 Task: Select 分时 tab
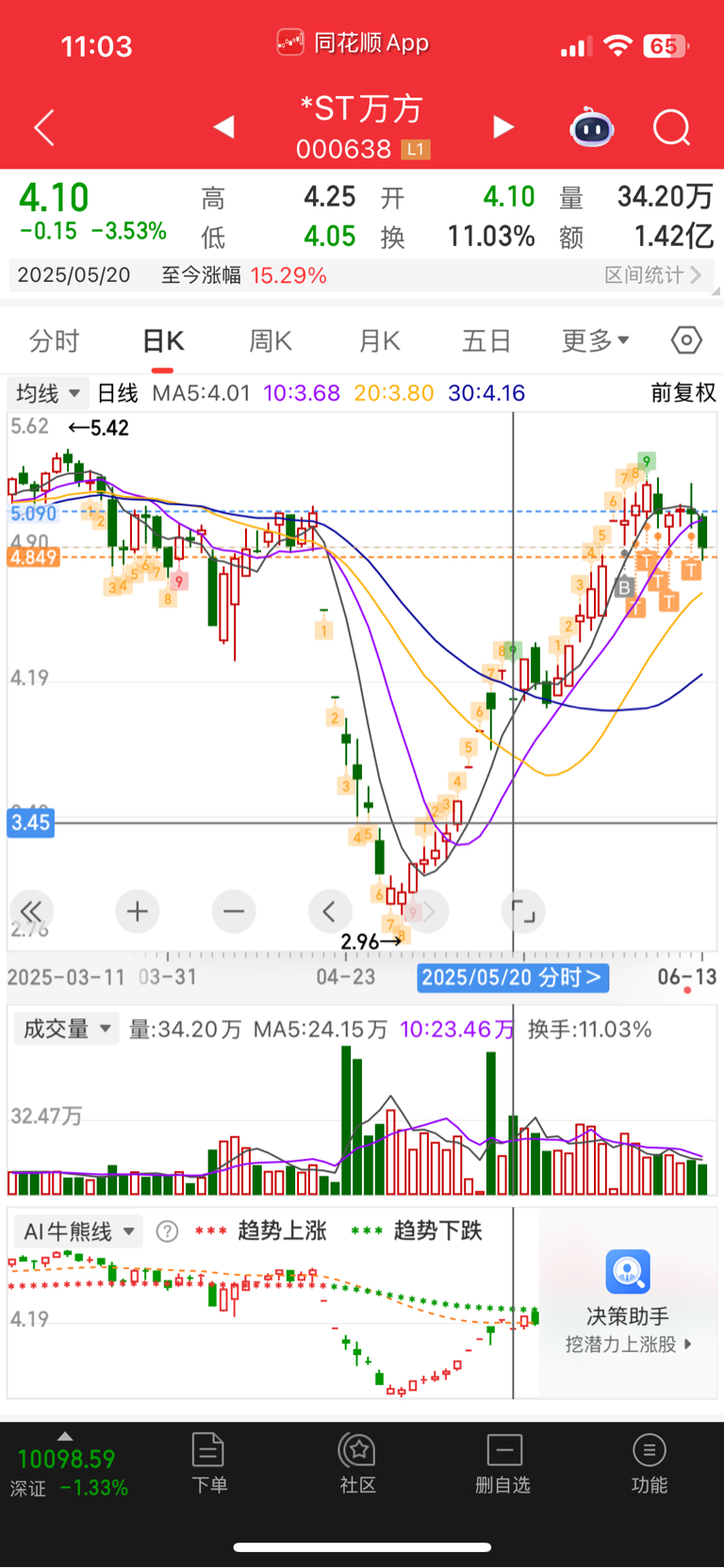coord(55,340)
